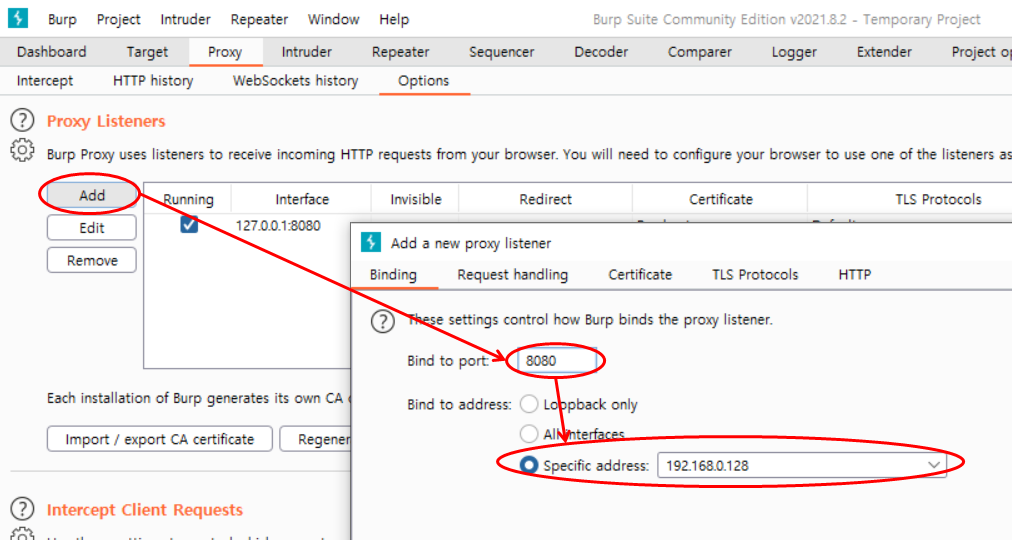This screenshot has width=1012, height=540.
Task: Switch to the Repeater main tab
Action: (400, 52)
